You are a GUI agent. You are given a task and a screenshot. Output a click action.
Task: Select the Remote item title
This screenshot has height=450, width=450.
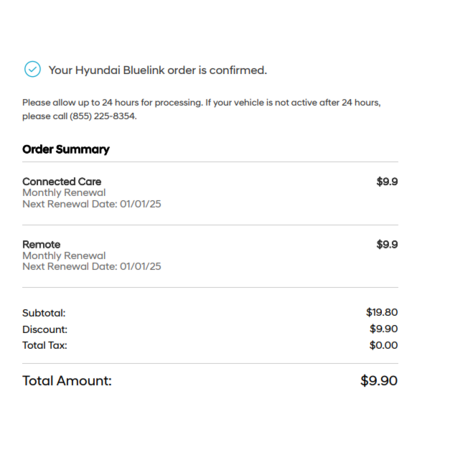[41, 244]
